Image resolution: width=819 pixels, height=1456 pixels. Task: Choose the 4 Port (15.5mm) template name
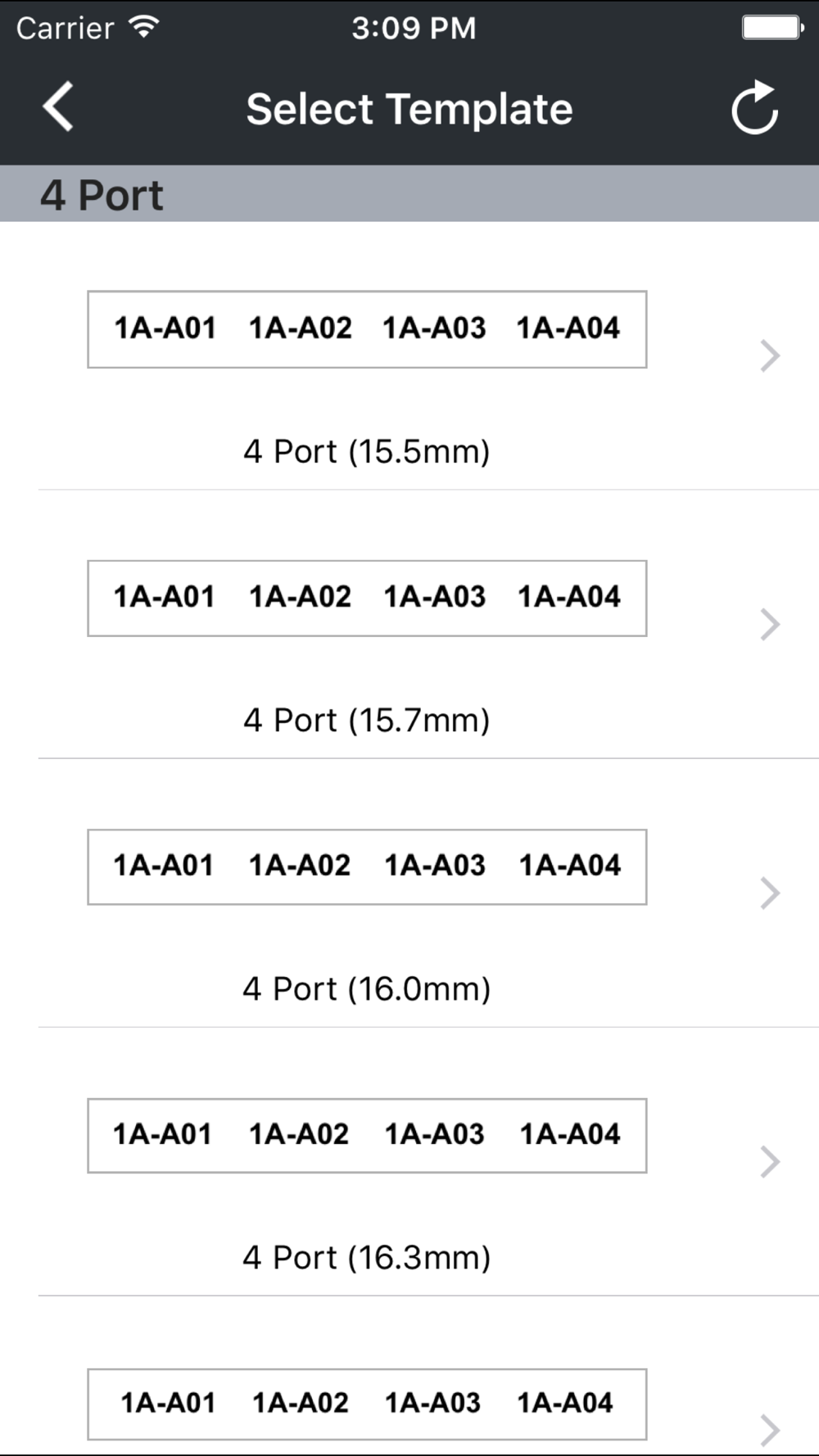pyautogui.click(x=367, y=451)
